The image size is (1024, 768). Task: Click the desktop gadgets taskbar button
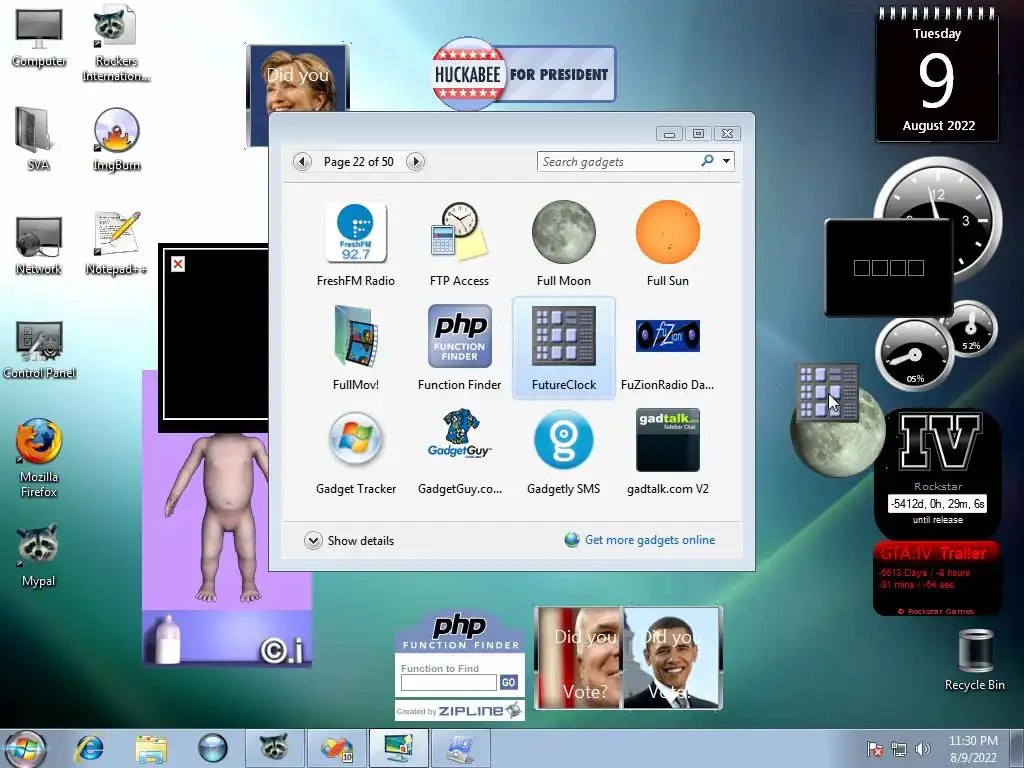(x=398, y=748)
